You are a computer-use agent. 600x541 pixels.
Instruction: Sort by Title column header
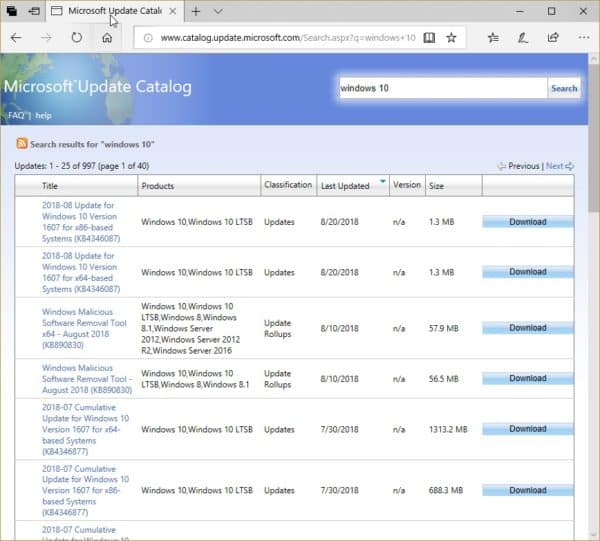(x=50, y=186)
